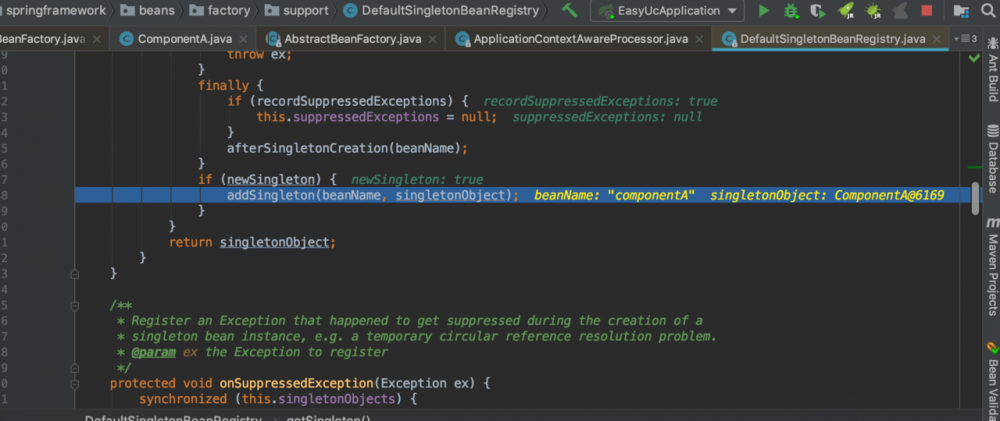Image resolution: width=1000 pixels, height=421 pixels.
Task: Click the '@param' Javadoc tag
Action: click(153, 352)
